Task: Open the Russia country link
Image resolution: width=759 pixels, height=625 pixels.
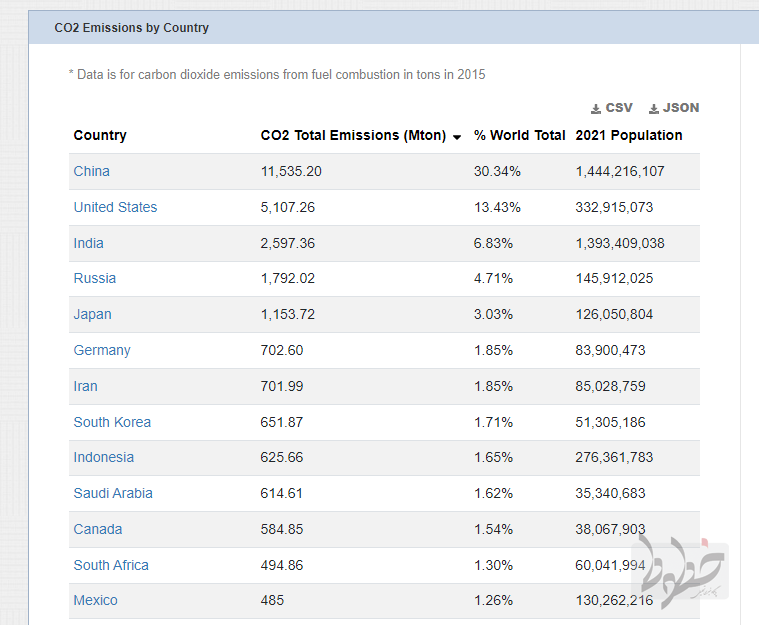Action: click(x=95, y=278)
